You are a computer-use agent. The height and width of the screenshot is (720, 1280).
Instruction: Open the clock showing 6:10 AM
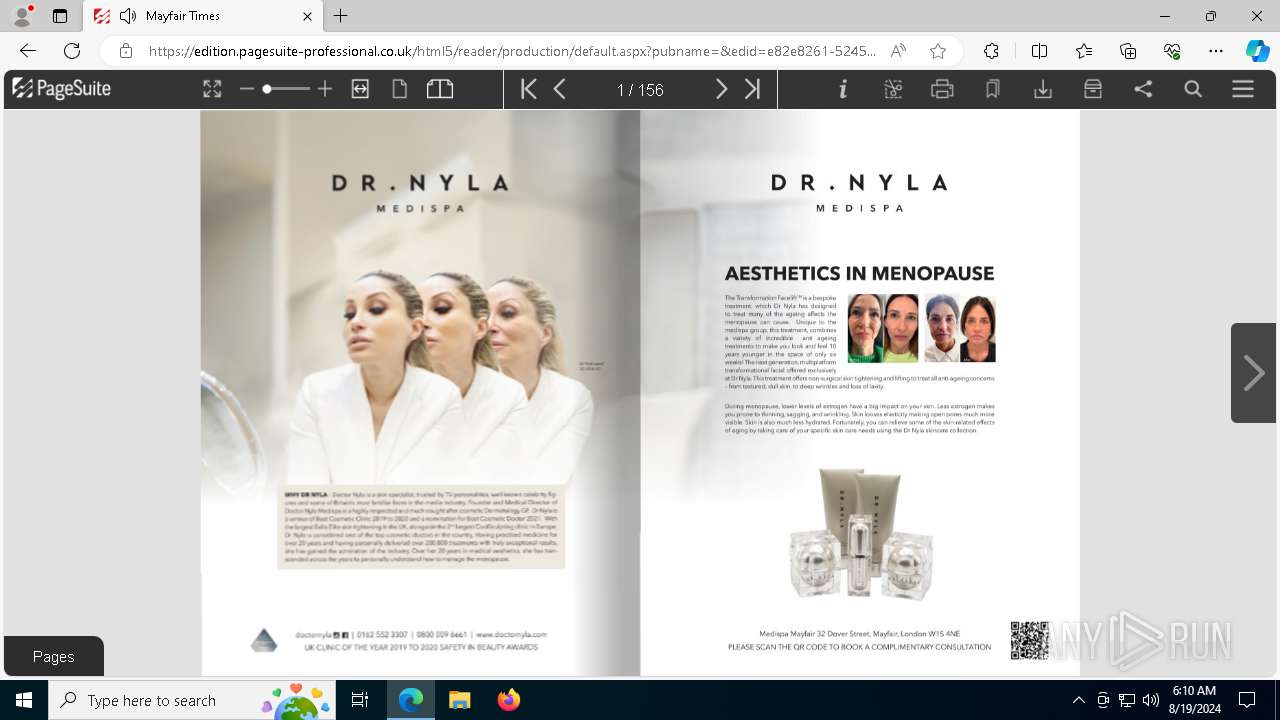click(x=1194, y=700)
